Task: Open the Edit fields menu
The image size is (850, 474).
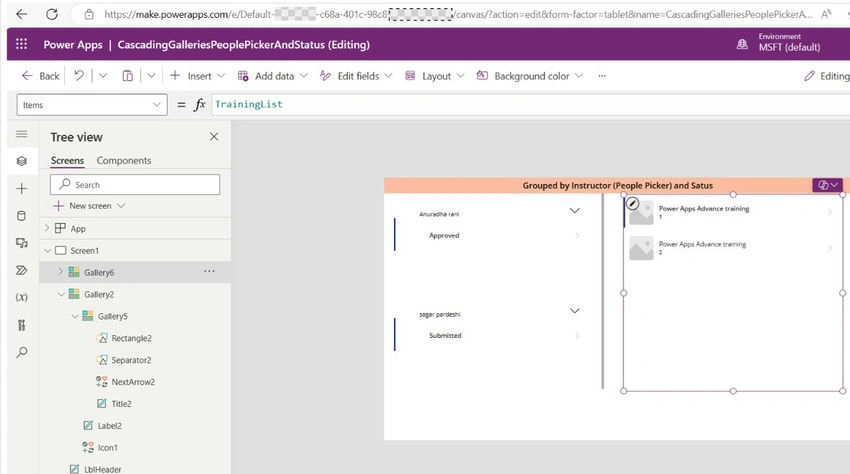Action: point(356,76)
